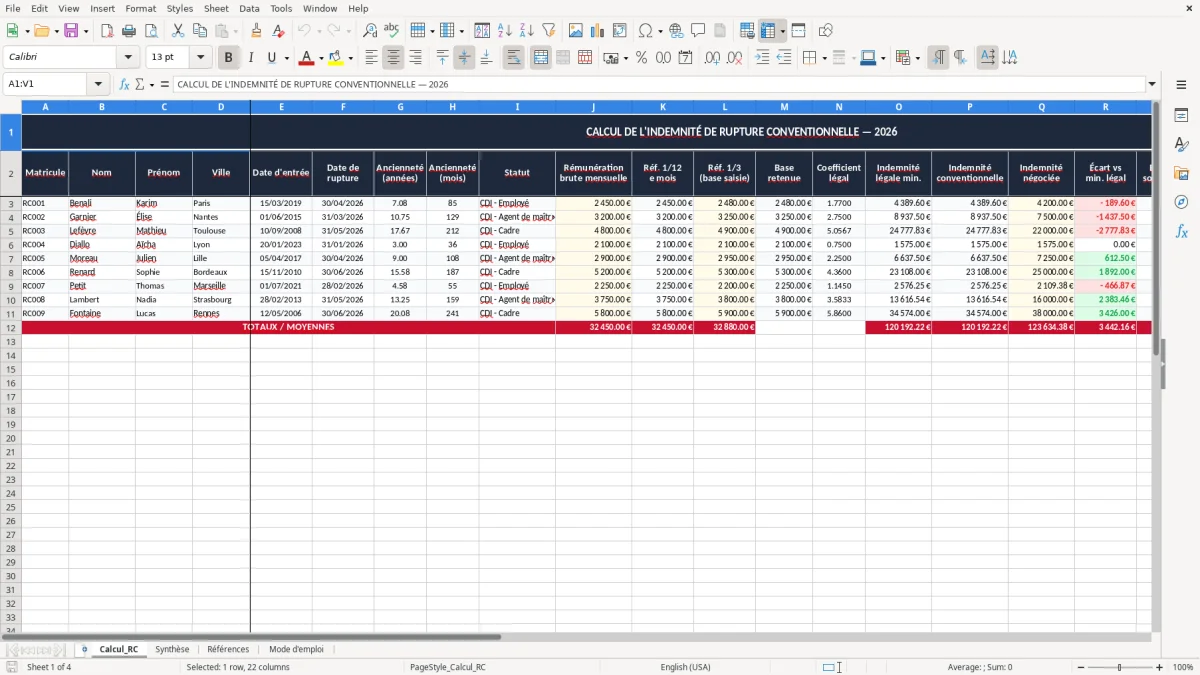Insert a hyperlink
Image resolution: width=1200 pixels, height=675 pixels.
[677, 31]
